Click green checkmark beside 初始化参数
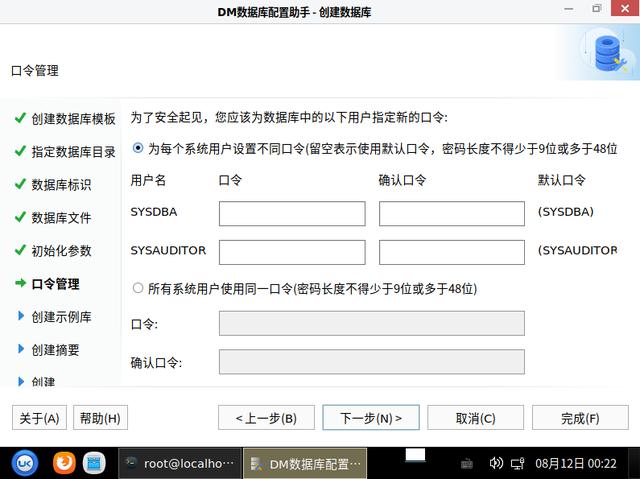This screenshot has width=640, height=479. (x=20, y=250)
